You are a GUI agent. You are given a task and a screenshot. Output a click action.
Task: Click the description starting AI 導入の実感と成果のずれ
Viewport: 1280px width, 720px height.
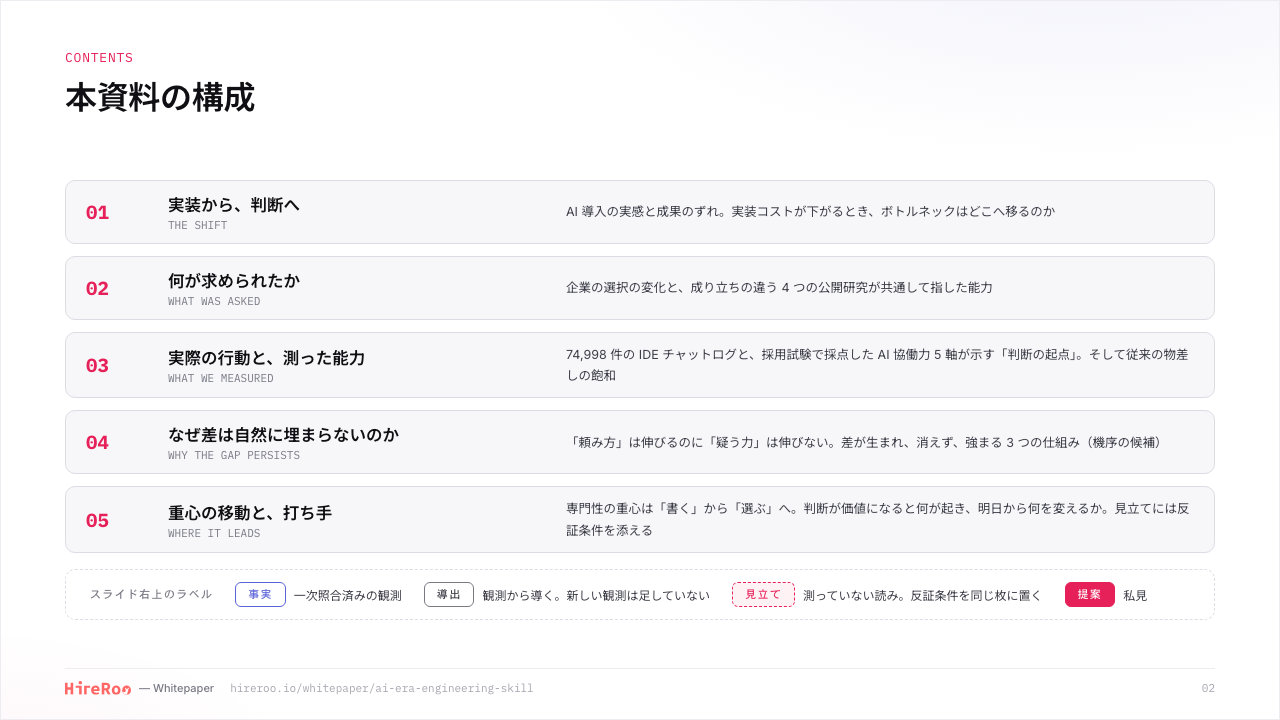tap(810, 212)
